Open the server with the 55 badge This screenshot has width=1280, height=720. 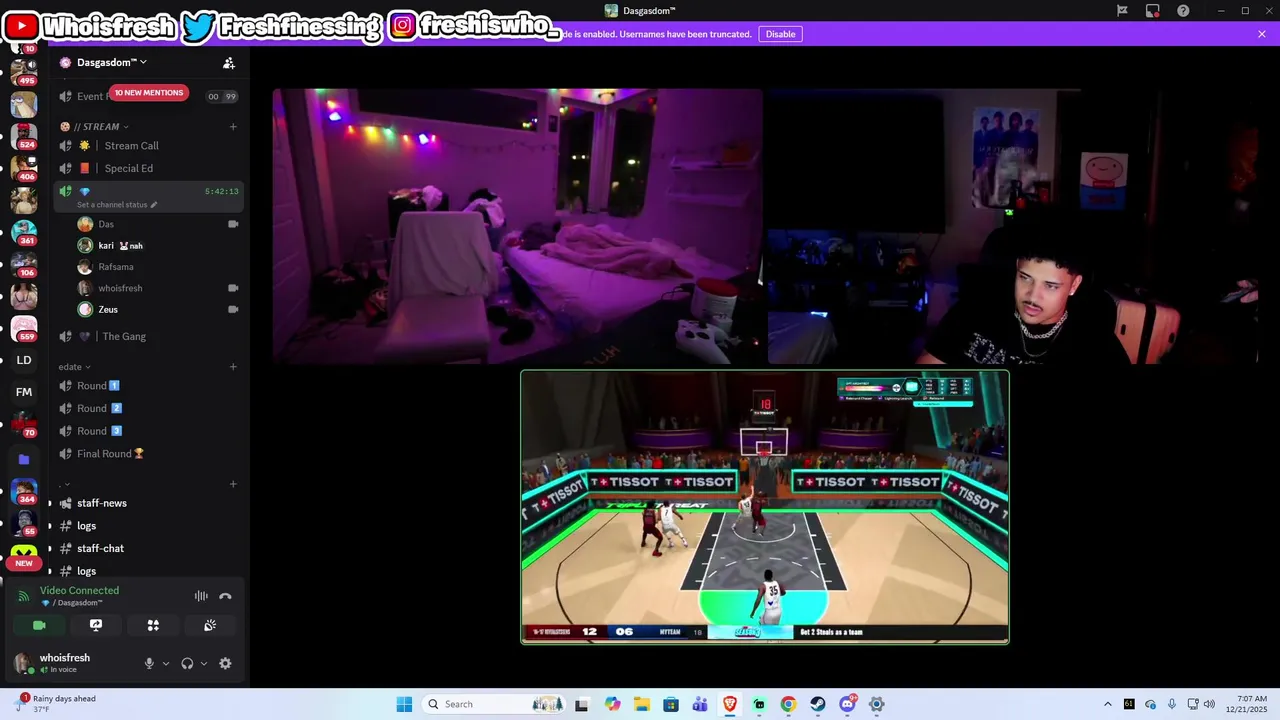(x=23, y=523)
